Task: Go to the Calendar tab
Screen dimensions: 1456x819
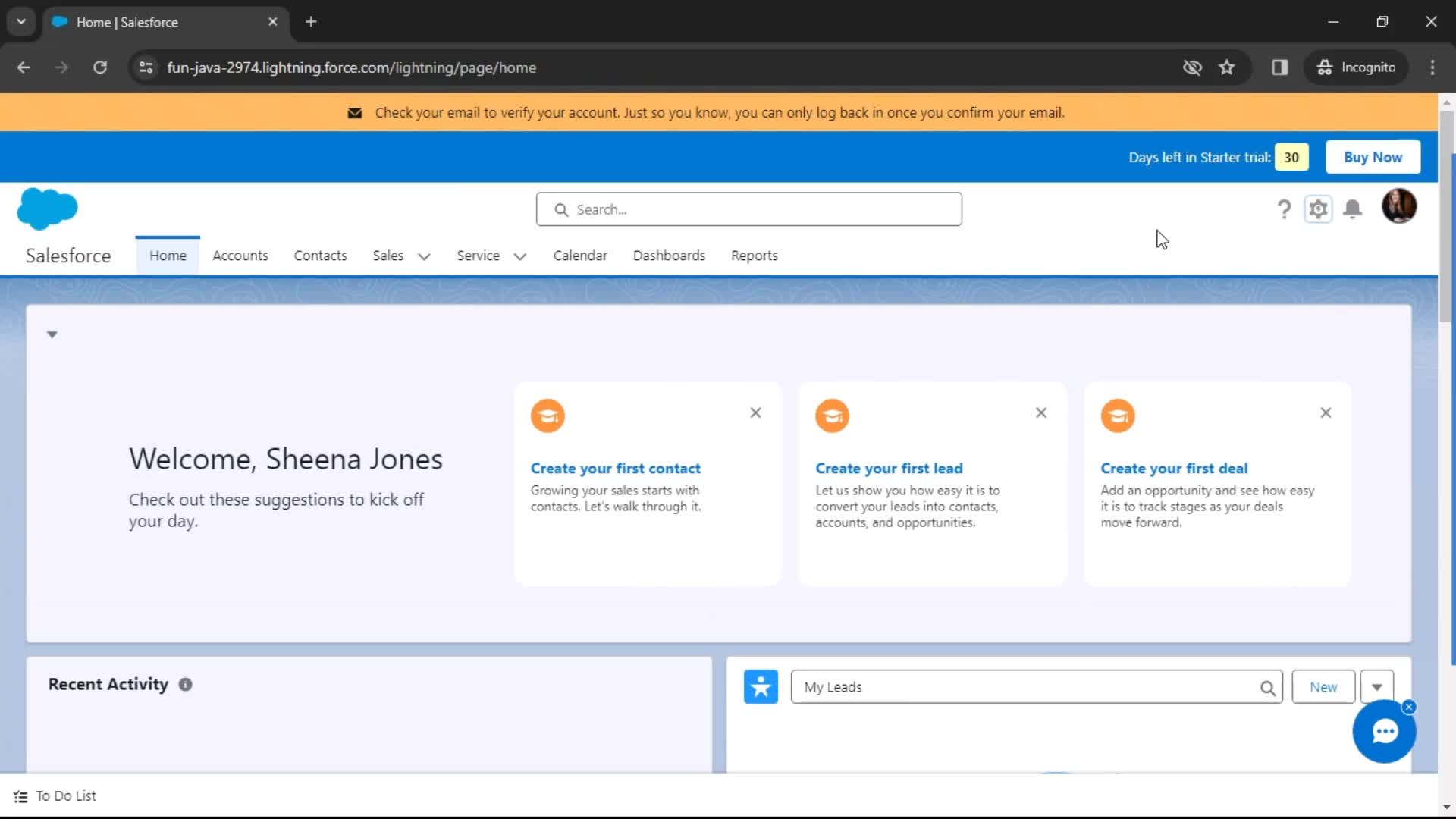Action: [580, 256]
